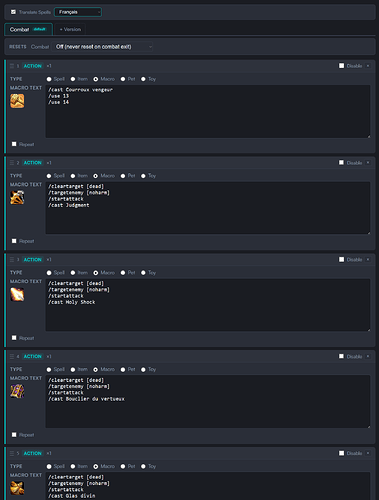
Task: Select Macro type radio in action 1
Action: tap(96, 79)
